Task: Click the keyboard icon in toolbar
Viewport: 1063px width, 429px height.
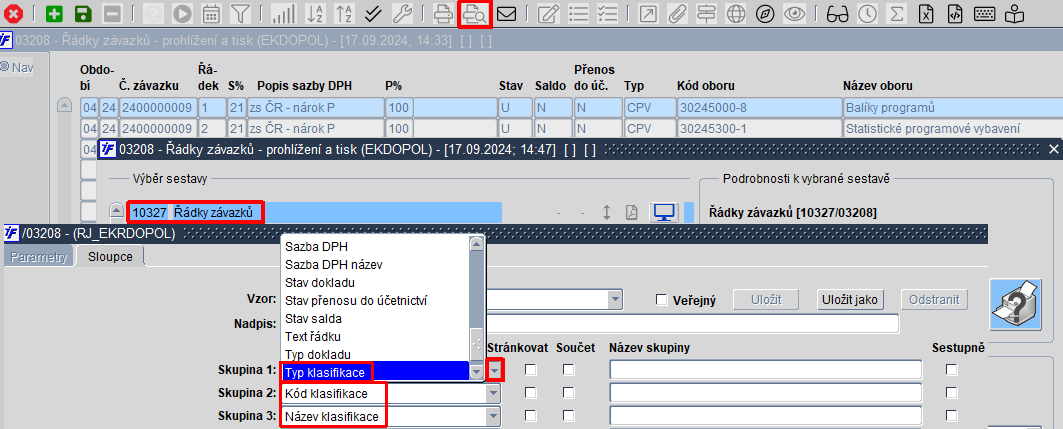Action: [984, 13]
